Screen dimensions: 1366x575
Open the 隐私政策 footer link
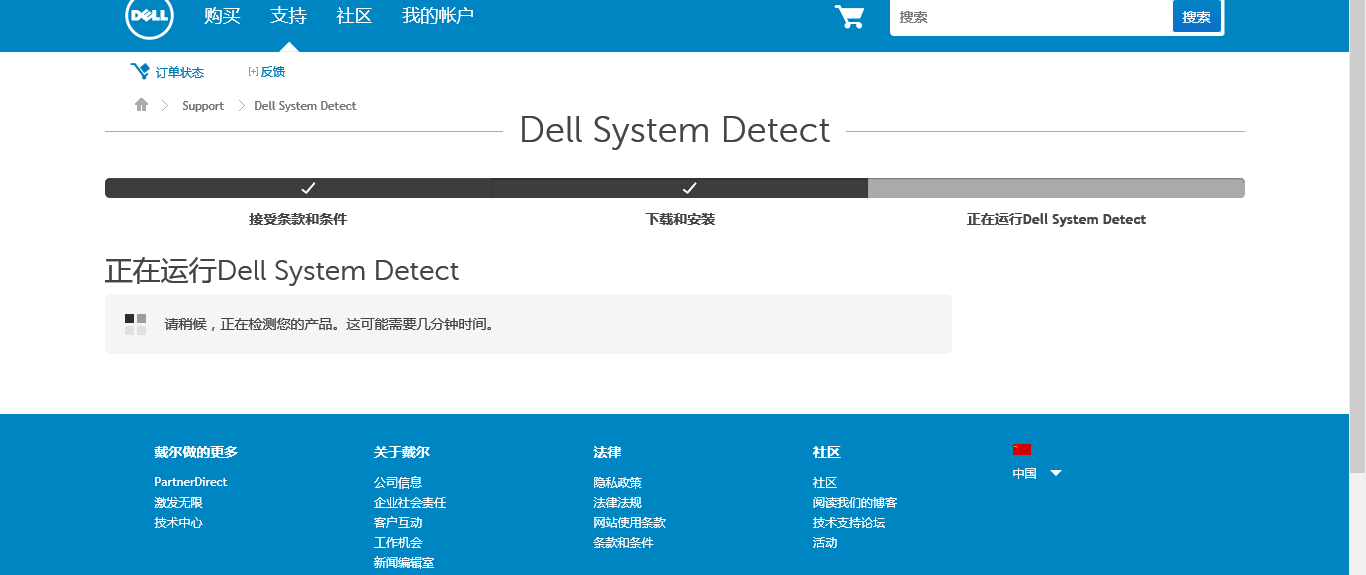coord(617,483)
